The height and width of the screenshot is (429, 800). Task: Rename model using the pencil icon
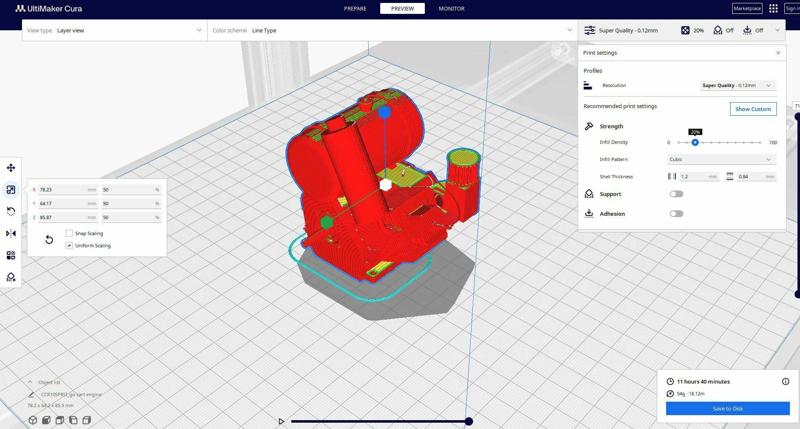coord(32,394)
